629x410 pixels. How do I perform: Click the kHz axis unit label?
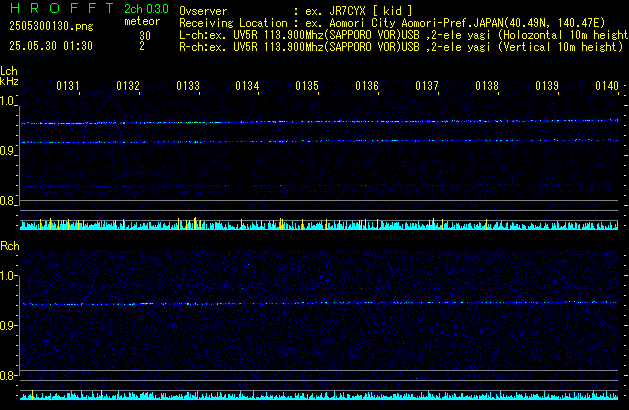click(9, 81)
